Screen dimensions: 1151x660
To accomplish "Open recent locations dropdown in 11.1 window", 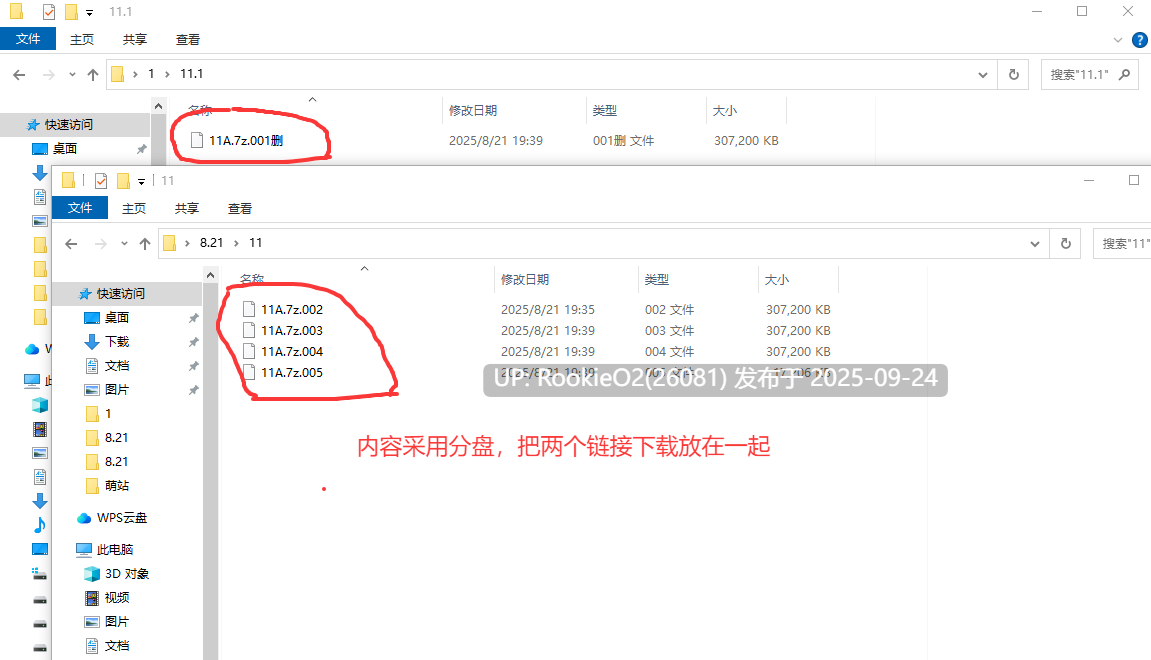I will pos(72,74).
